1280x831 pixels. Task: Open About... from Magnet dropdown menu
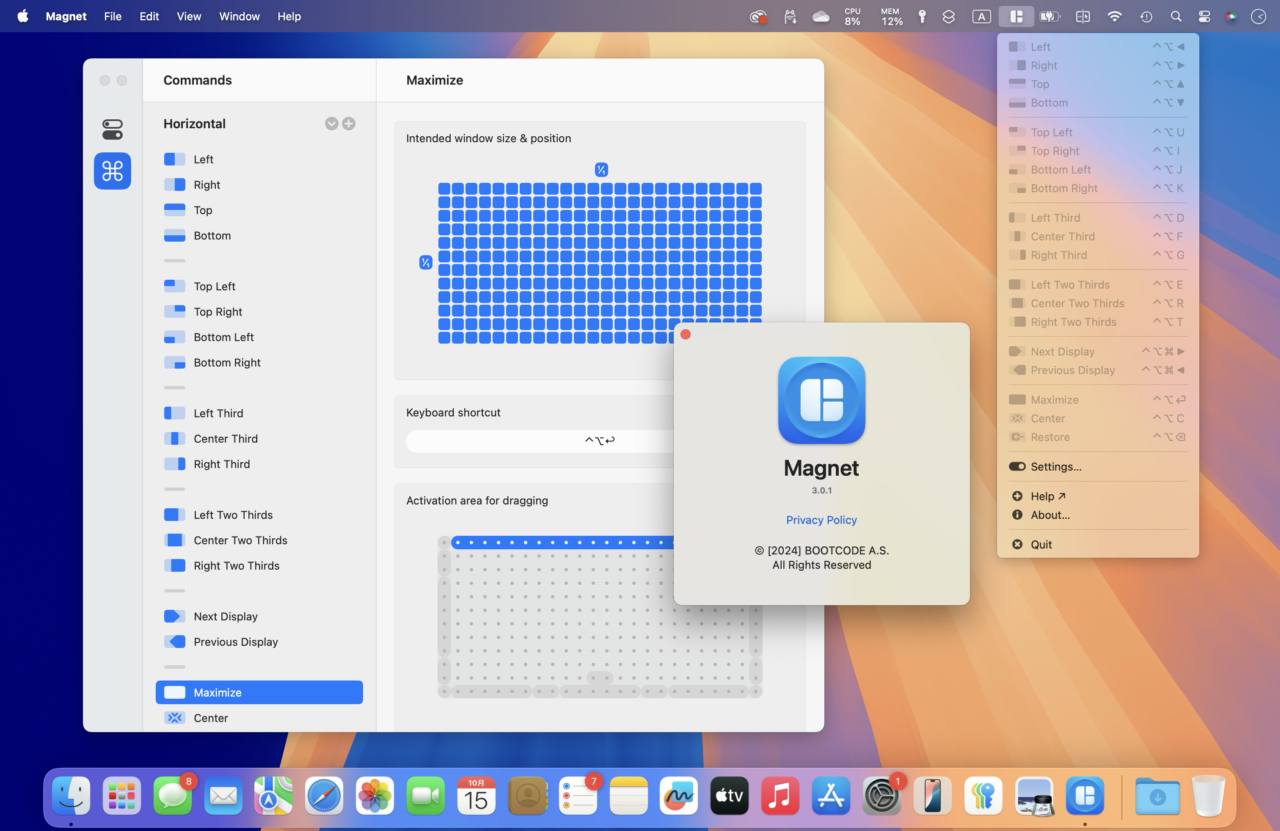(x=1097, y=515)
